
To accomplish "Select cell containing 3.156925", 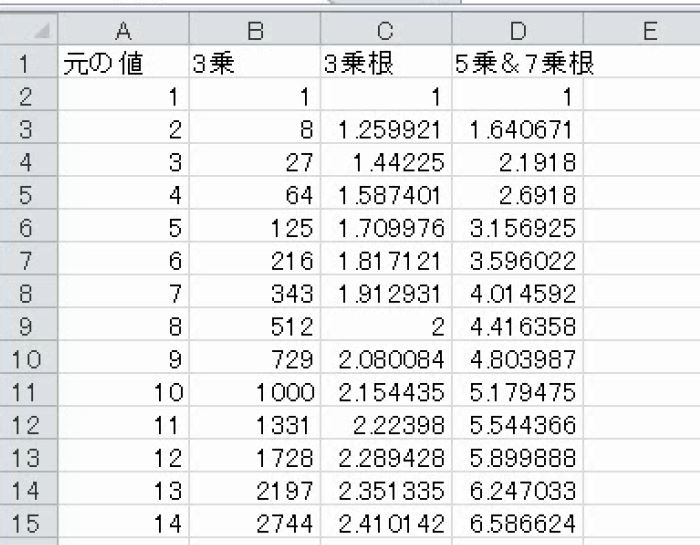I will click(517, 225).
